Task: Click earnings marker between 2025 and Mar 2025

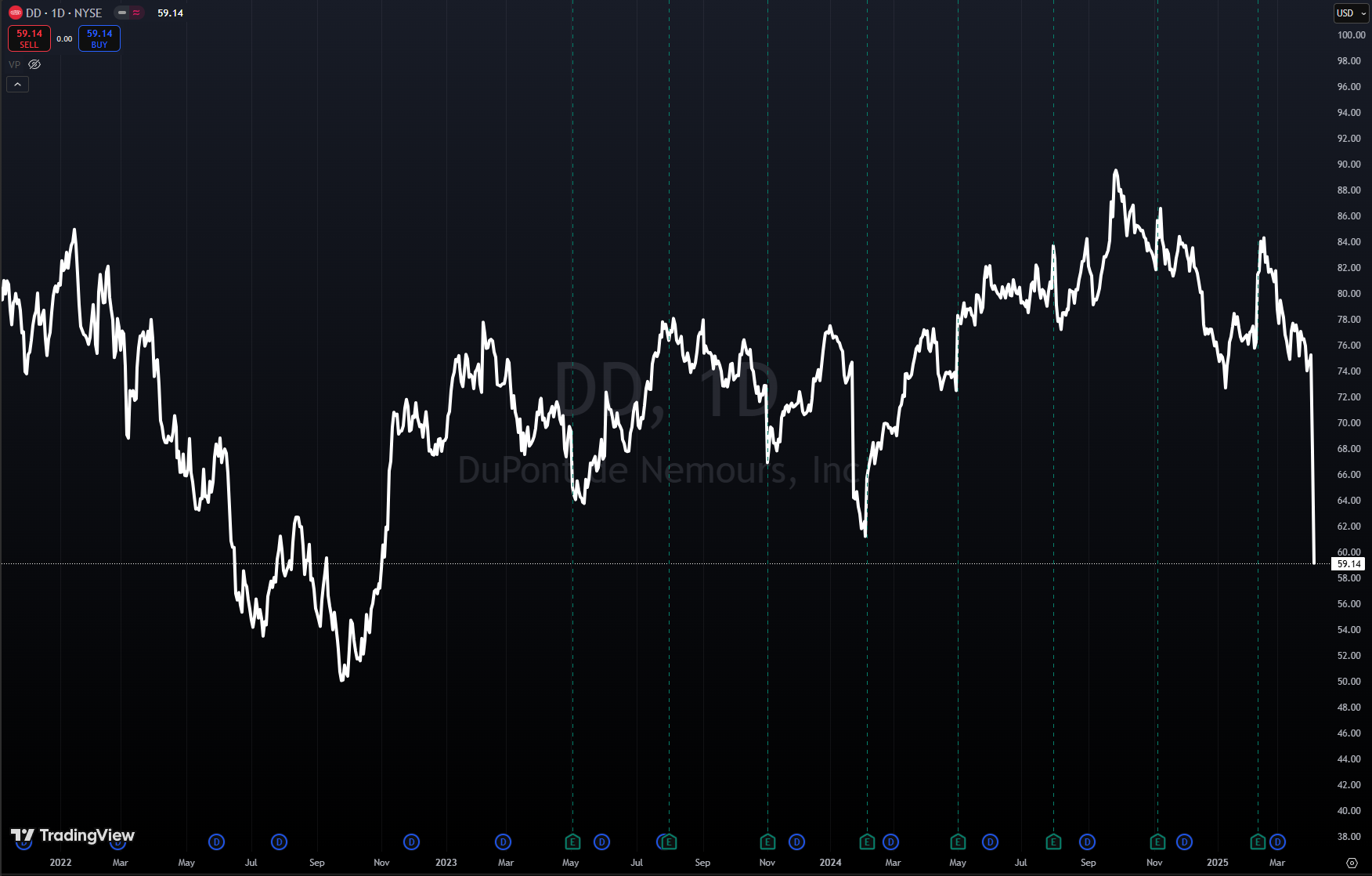Action: (1258, 842)
